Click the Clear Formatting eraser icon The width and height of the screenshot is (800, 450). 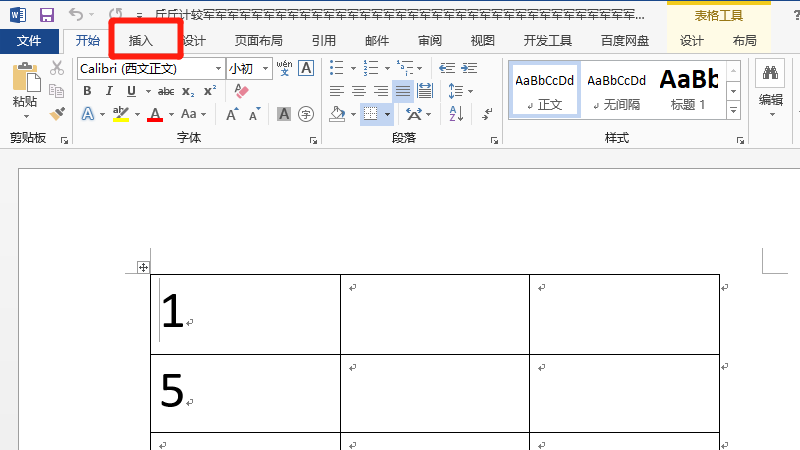(240, 91)
